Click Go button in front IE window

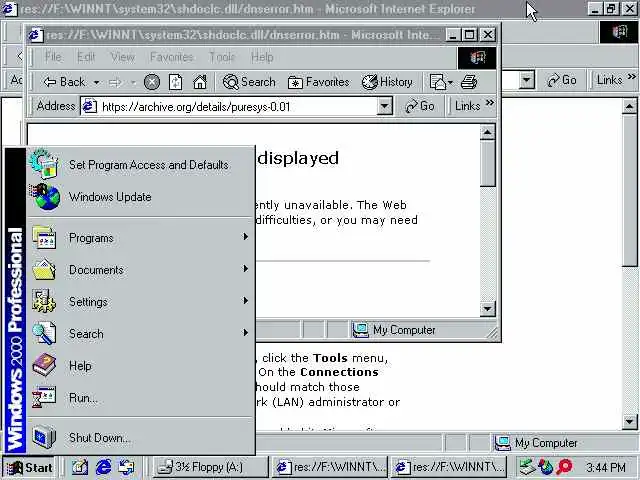coord(420,106)
